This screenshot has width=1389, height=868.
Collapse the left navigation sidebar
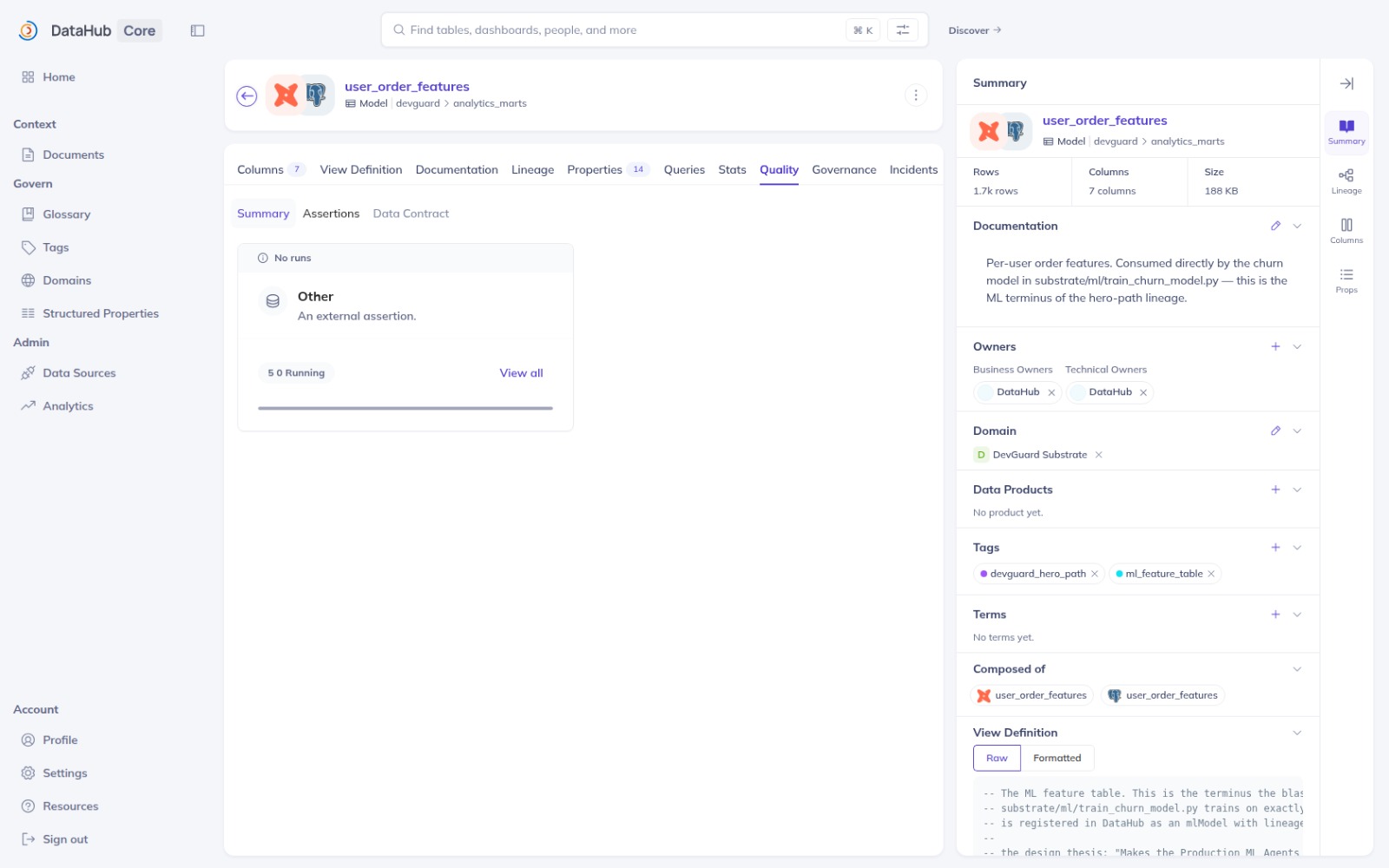[x=197, y=30]
